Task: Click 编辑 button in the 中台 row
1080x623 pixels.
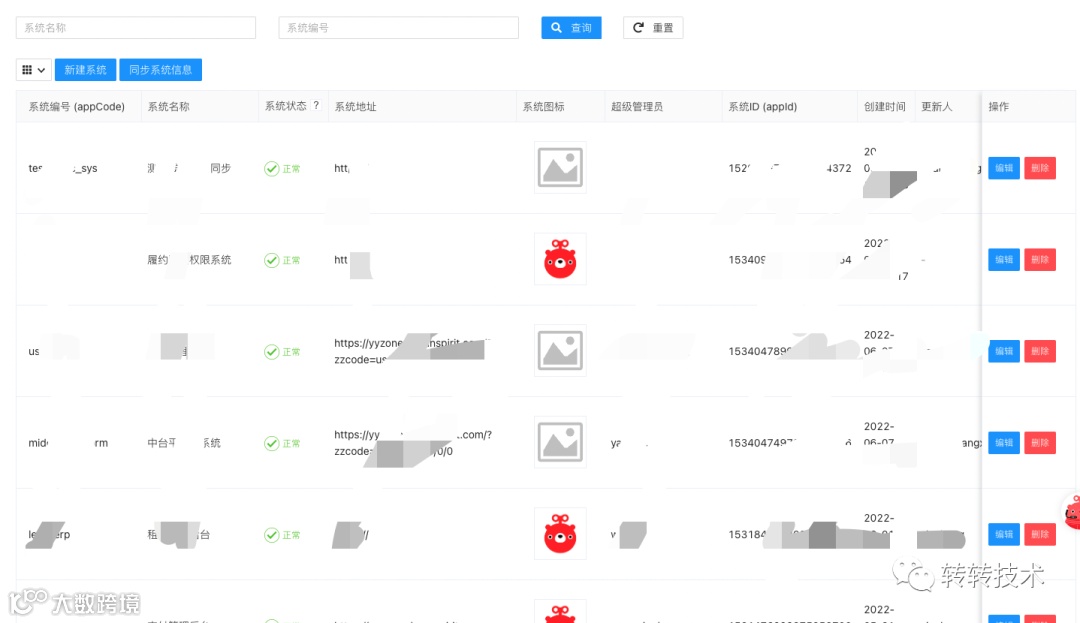Action: click(x=1004, y=443)
